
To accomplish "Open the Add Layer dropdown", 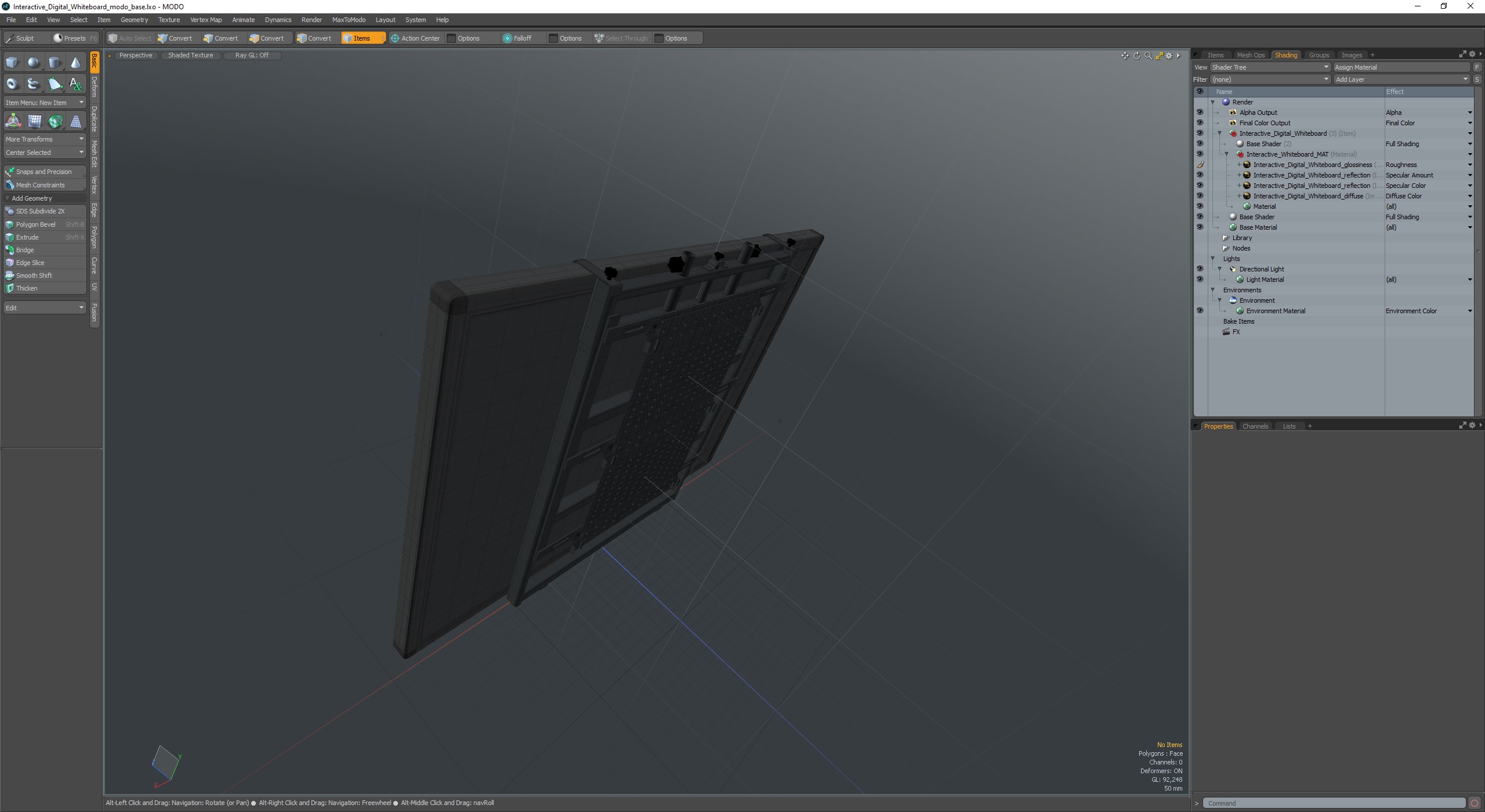I will (x=1401, y=79).
